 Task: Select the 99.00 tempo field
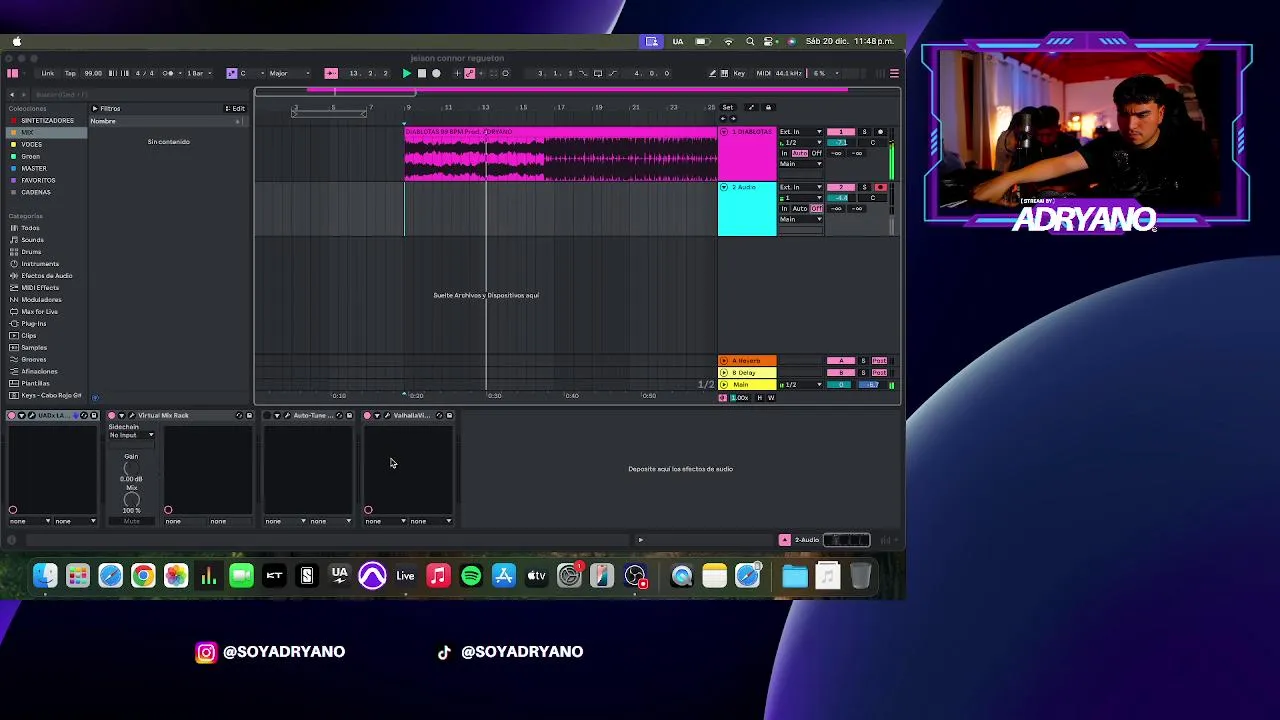[x=93, y=73]
